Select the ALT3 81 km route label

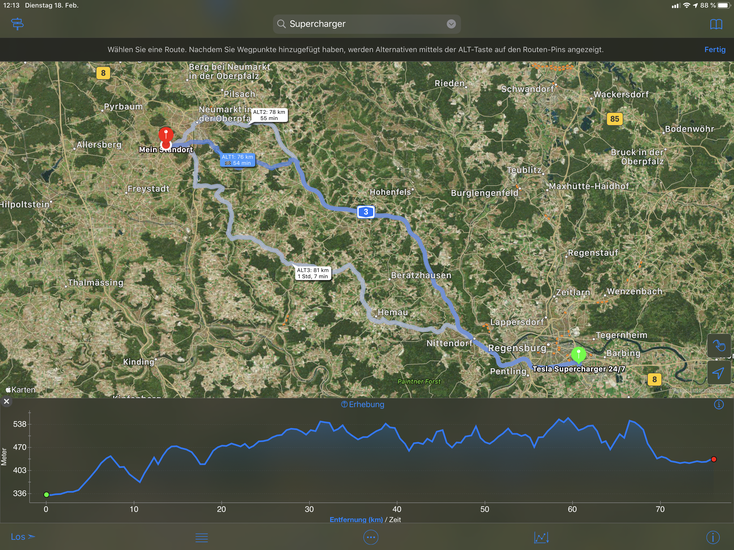(x=313, y=273)
